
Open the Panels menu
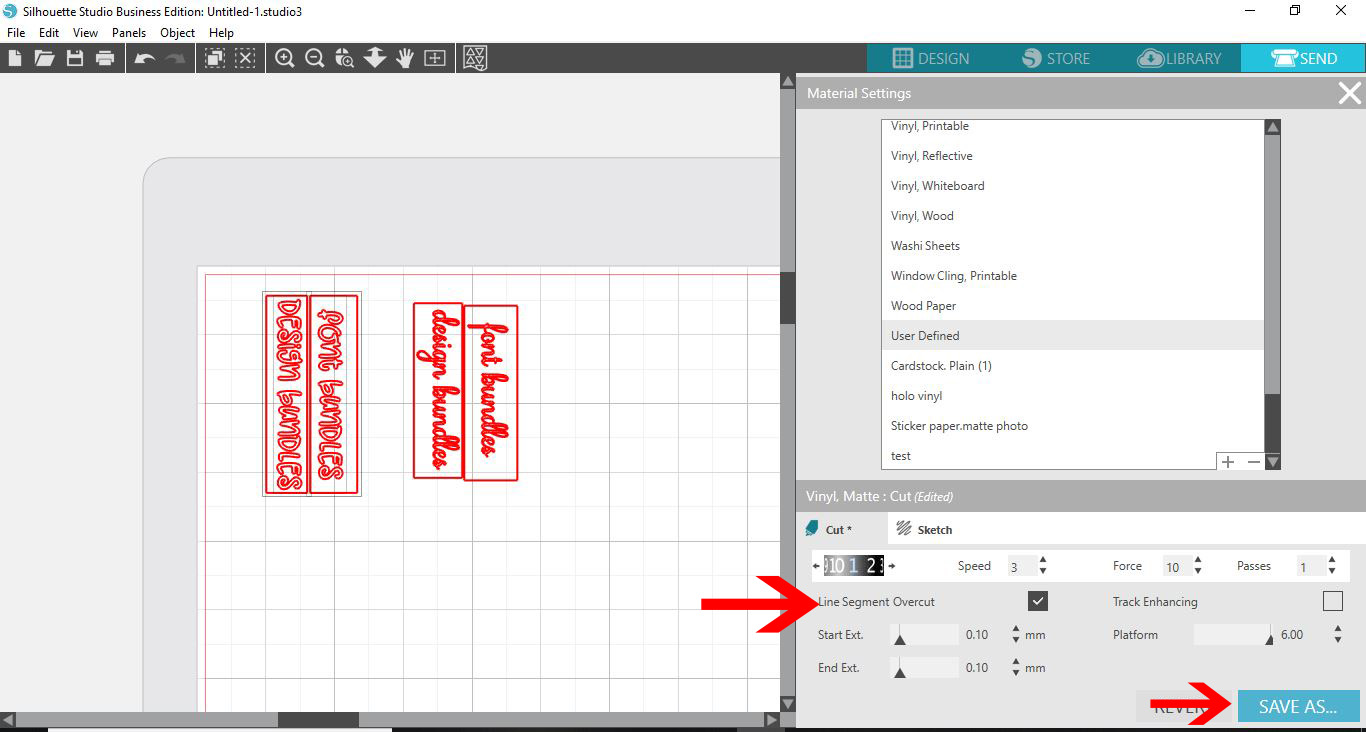129,33
